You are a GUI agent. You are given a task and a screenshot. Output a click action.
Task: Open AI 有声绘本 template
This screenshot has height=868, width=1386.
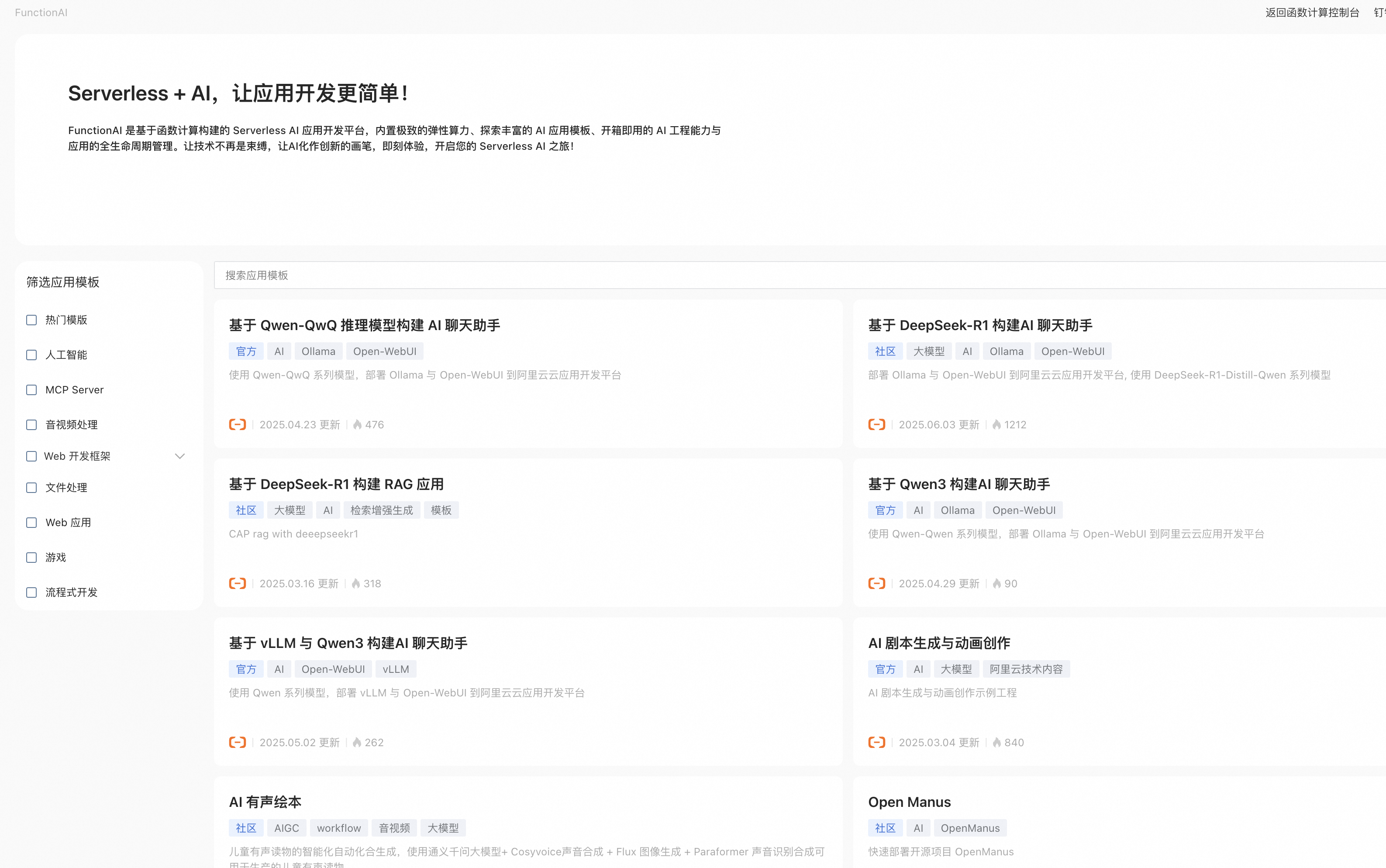tap(265, 802)
